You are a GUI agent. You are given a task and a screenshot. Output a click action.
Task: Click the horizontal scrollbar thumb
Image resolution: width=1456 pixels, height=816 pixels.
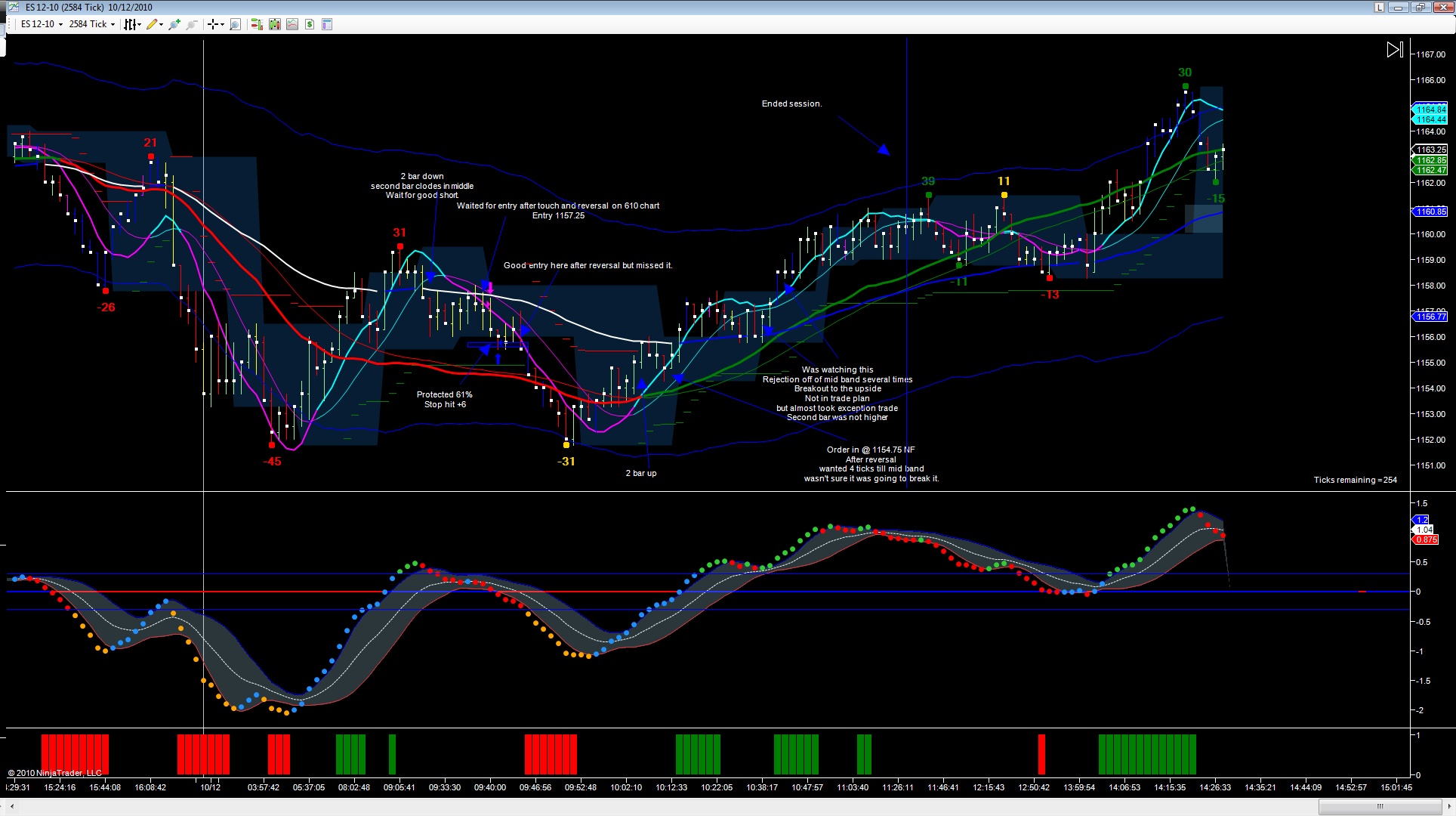point(1380,807)
